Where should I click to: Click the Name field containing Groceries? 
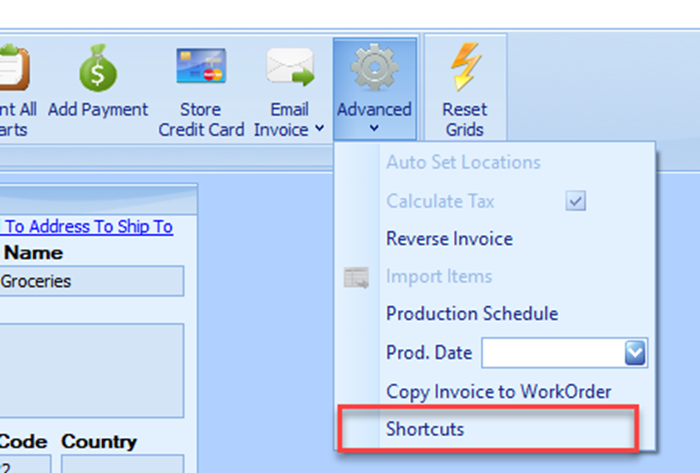pyautogui.click(x=91, y=282)
